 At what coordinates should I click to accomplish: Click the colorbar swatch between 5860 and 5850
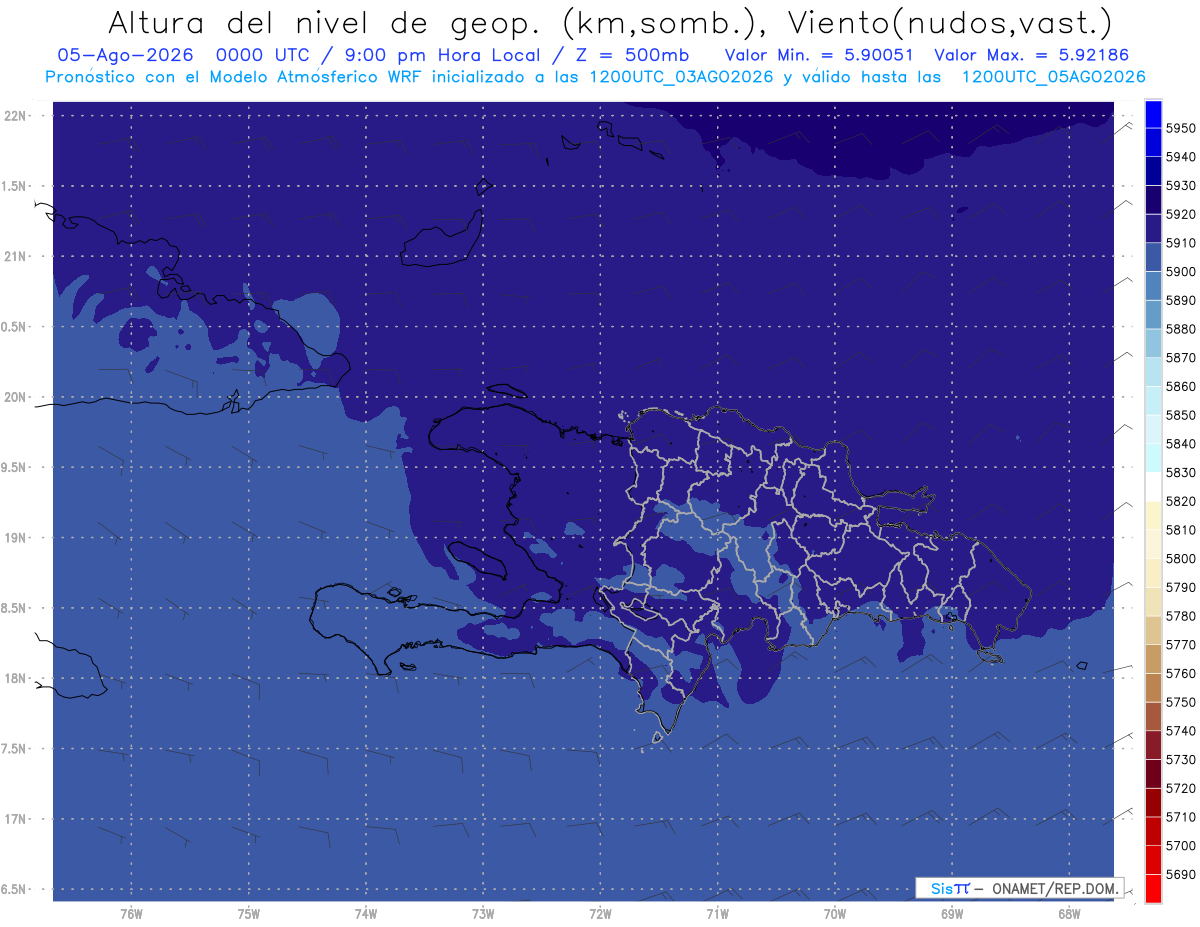[1152, 400]
